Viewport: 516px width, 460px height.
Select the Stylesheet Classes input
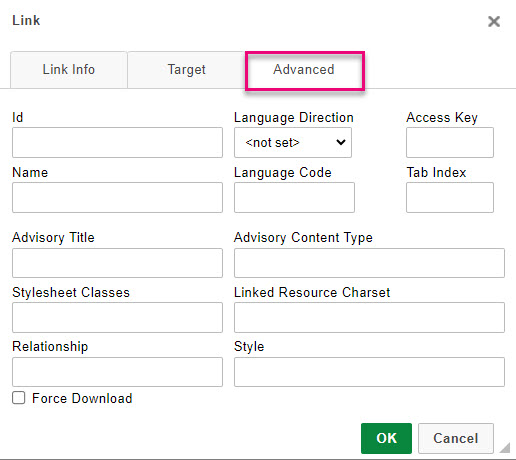point(117,317)
